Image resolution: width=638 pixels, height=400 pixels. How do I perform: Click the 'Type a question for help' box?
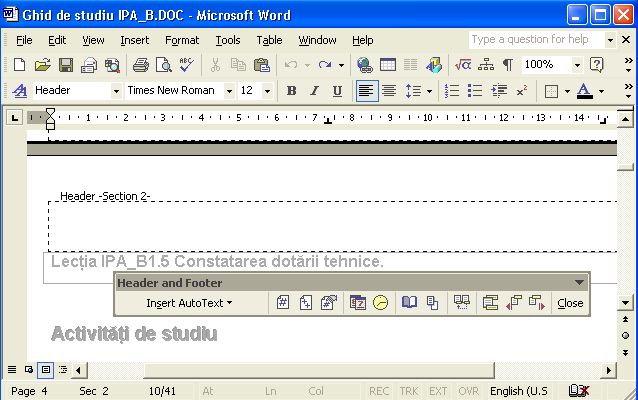(536, 40)
